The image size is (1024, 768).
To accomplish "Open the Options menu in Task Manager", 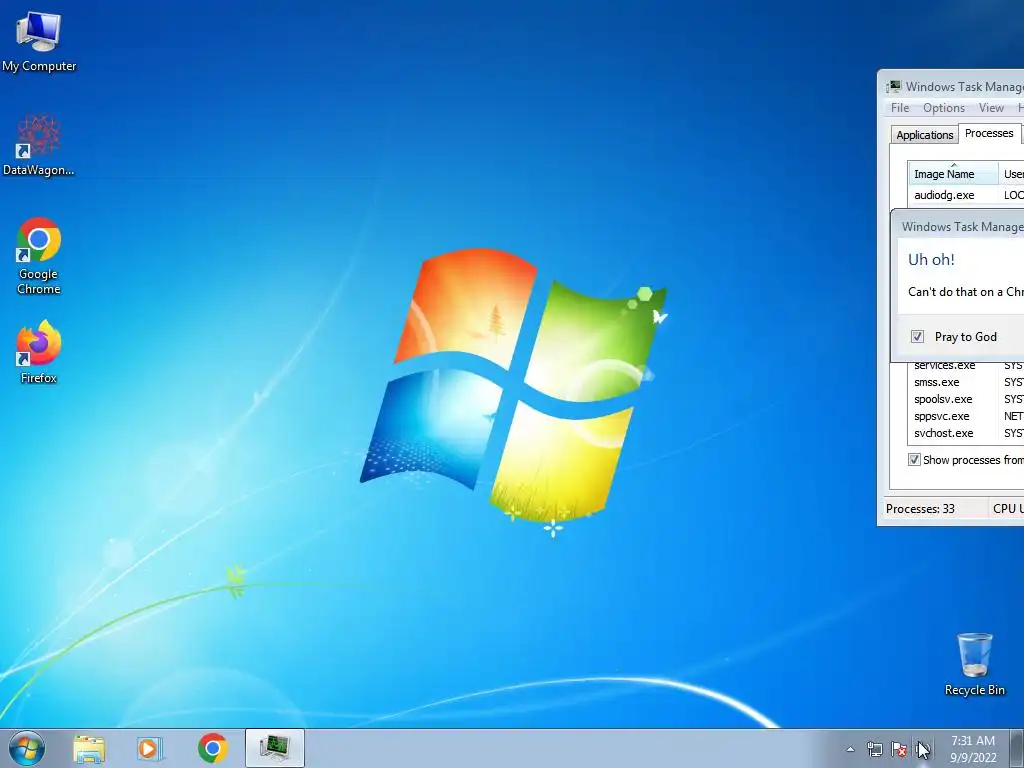I will pos(944,108).
